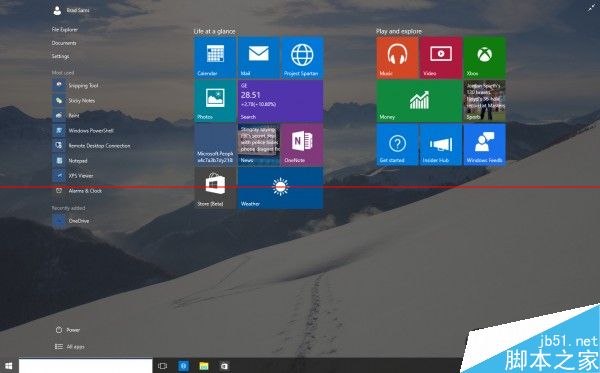Launch the green Xbox tile
The height and width of the screenshot is (373, 600).
pos(484,57)
